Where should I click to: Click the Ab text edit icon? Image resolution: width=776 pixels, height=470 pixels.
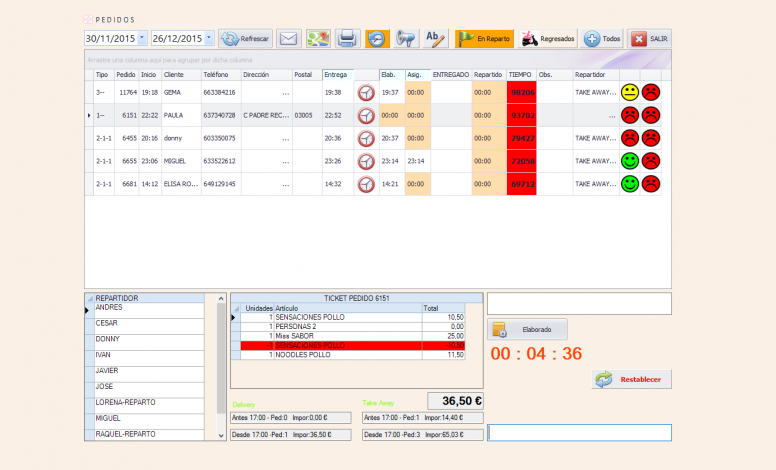435,39
